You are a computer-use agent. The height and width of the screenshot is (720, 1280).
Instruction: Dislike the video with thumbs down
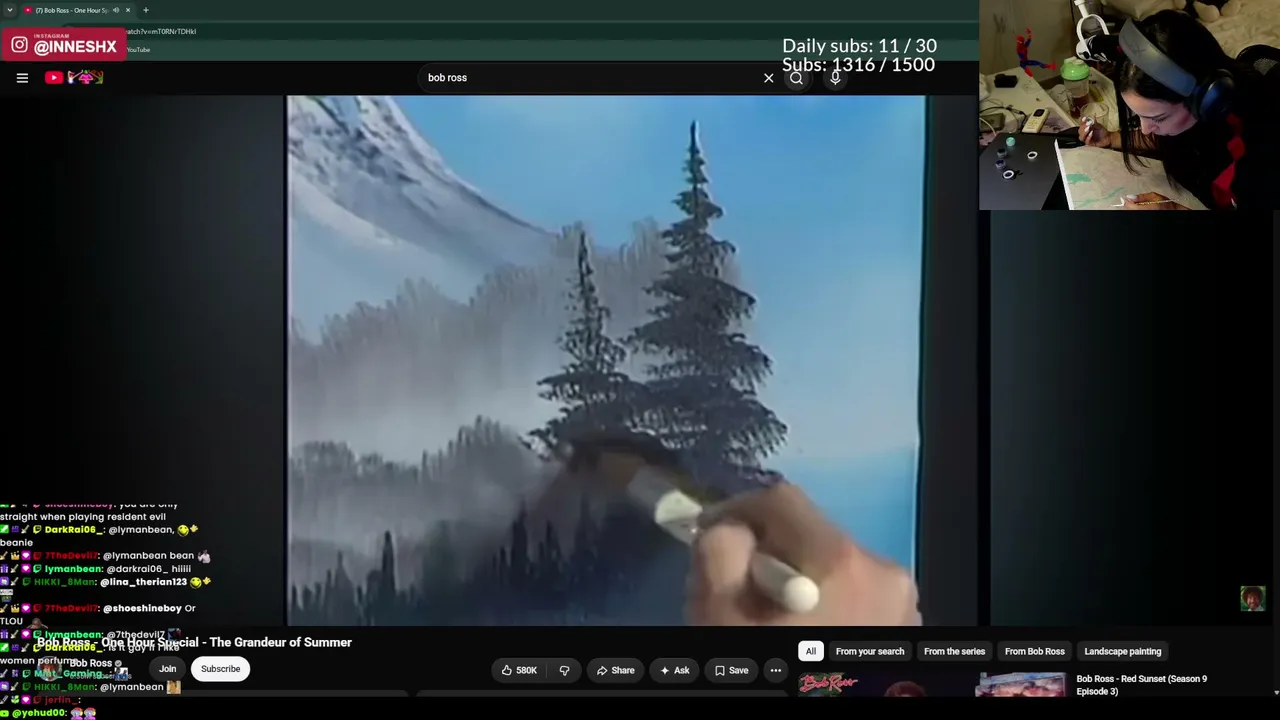coord(564,670)
